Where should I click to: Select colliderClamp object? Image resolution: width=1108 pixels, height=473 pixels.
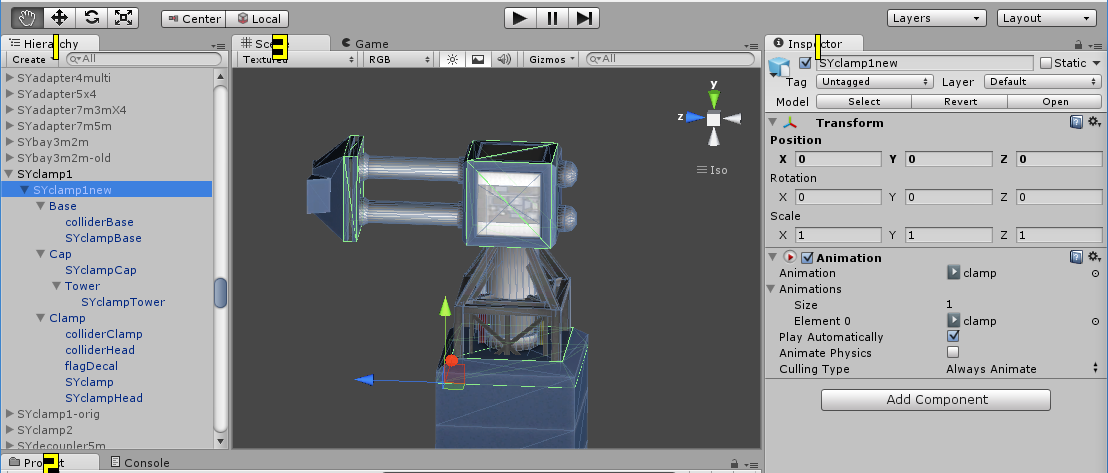click(x=104, y=334)
